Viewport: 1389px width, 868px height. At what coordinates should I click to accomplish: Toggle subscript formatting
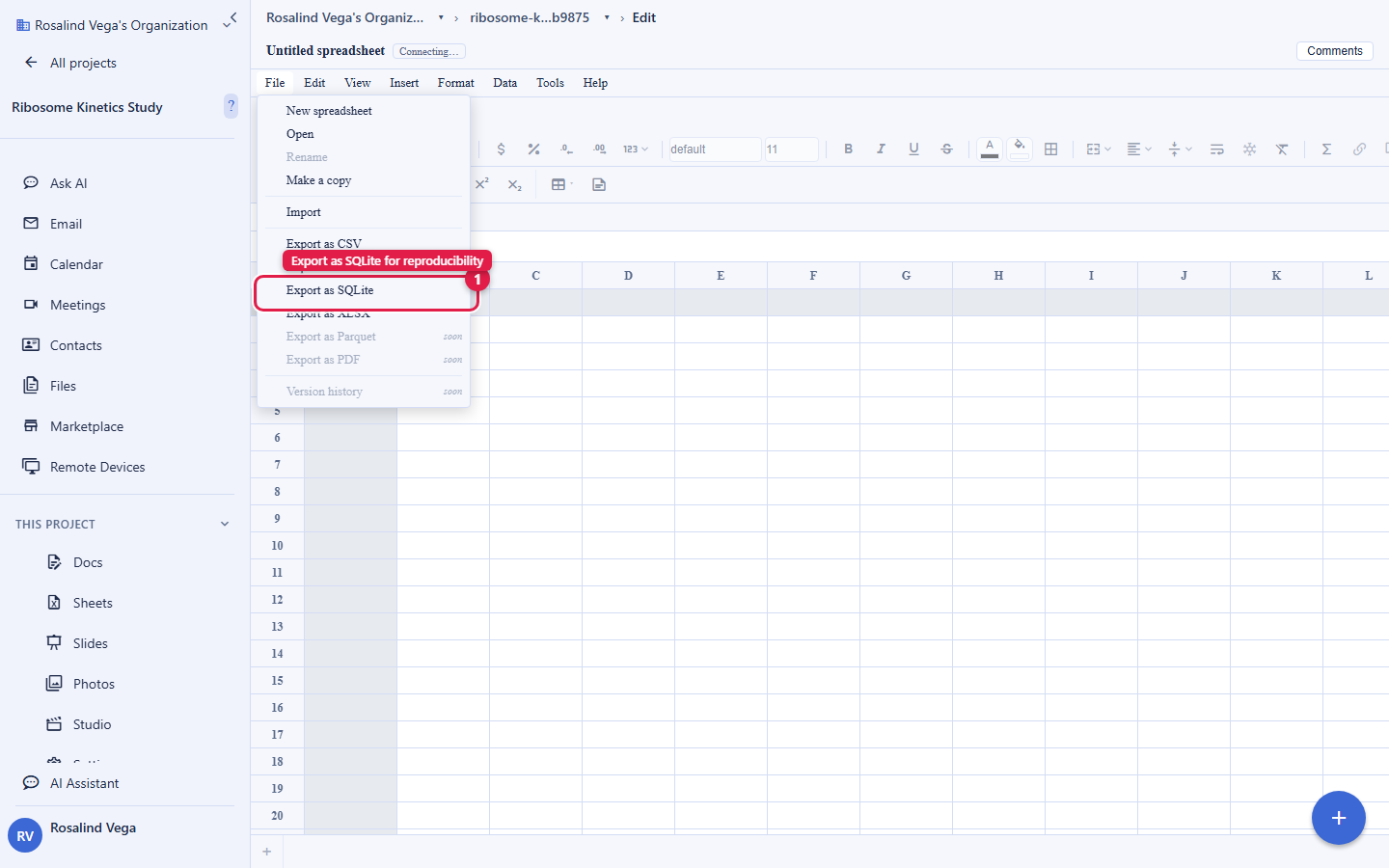(x=515, y=184)
